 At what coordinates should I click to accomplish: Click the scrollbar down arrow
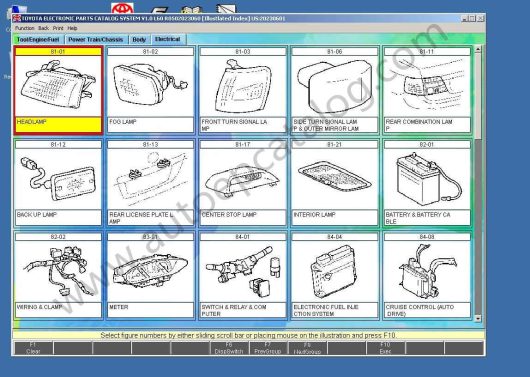(x=478, y=318)
